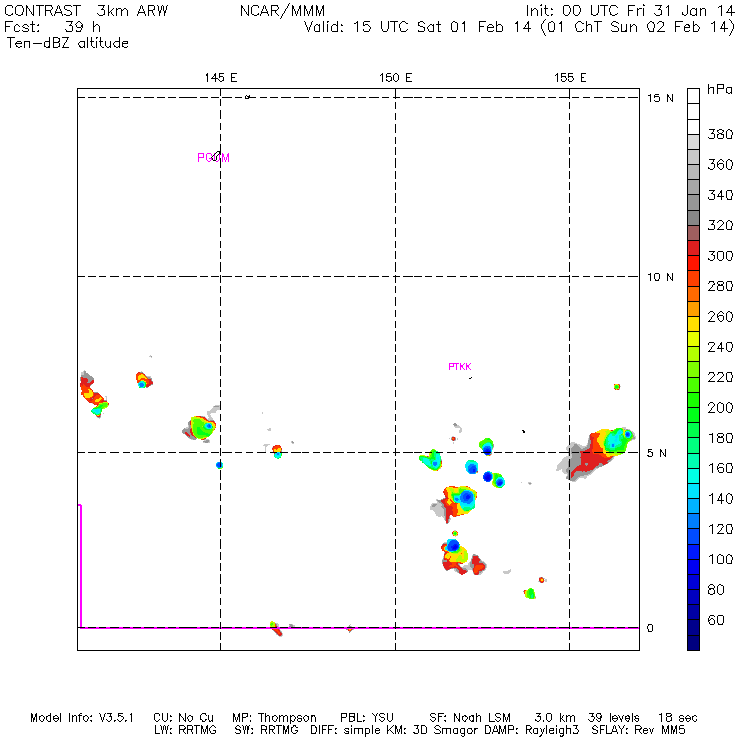740x740 pixels.
Task: Click the '18 sec' timestep text
Action: [678, 717]
